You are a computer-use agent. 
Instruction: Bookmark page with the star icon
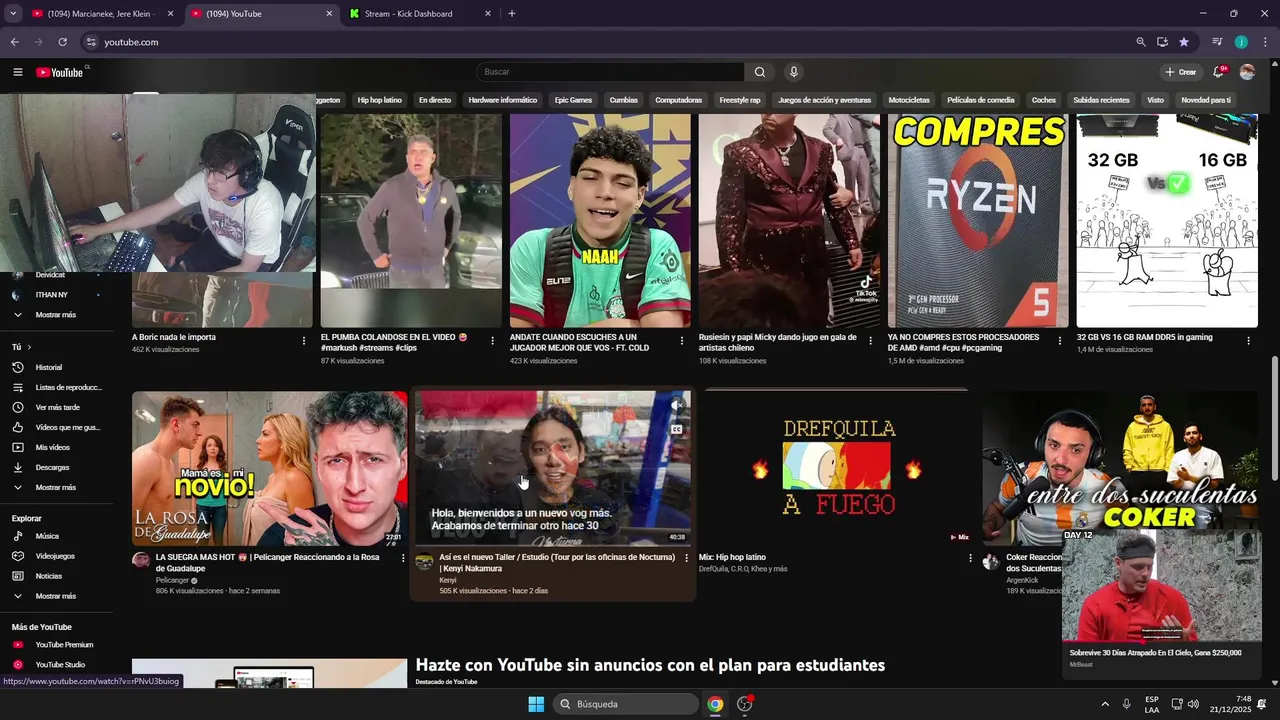1184,42
